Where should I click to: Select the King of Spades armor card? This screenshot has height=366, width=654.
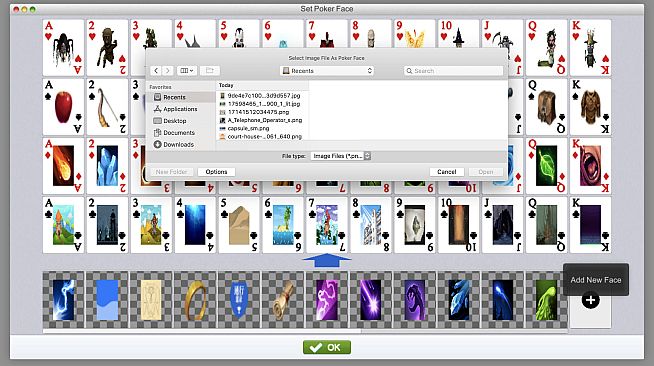(590, 107)
